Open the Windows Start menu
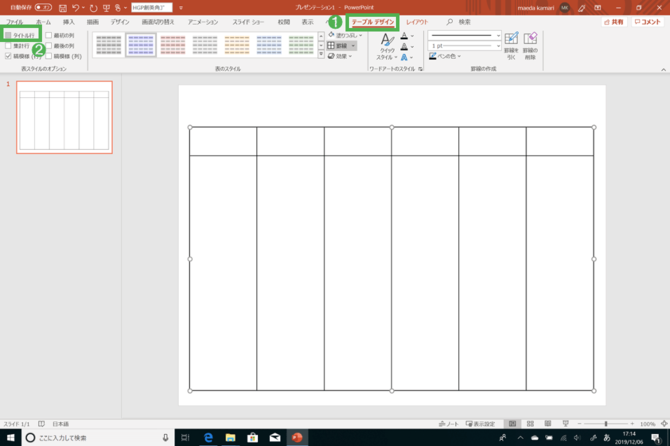The image size is (670, 446). (10, 437)
